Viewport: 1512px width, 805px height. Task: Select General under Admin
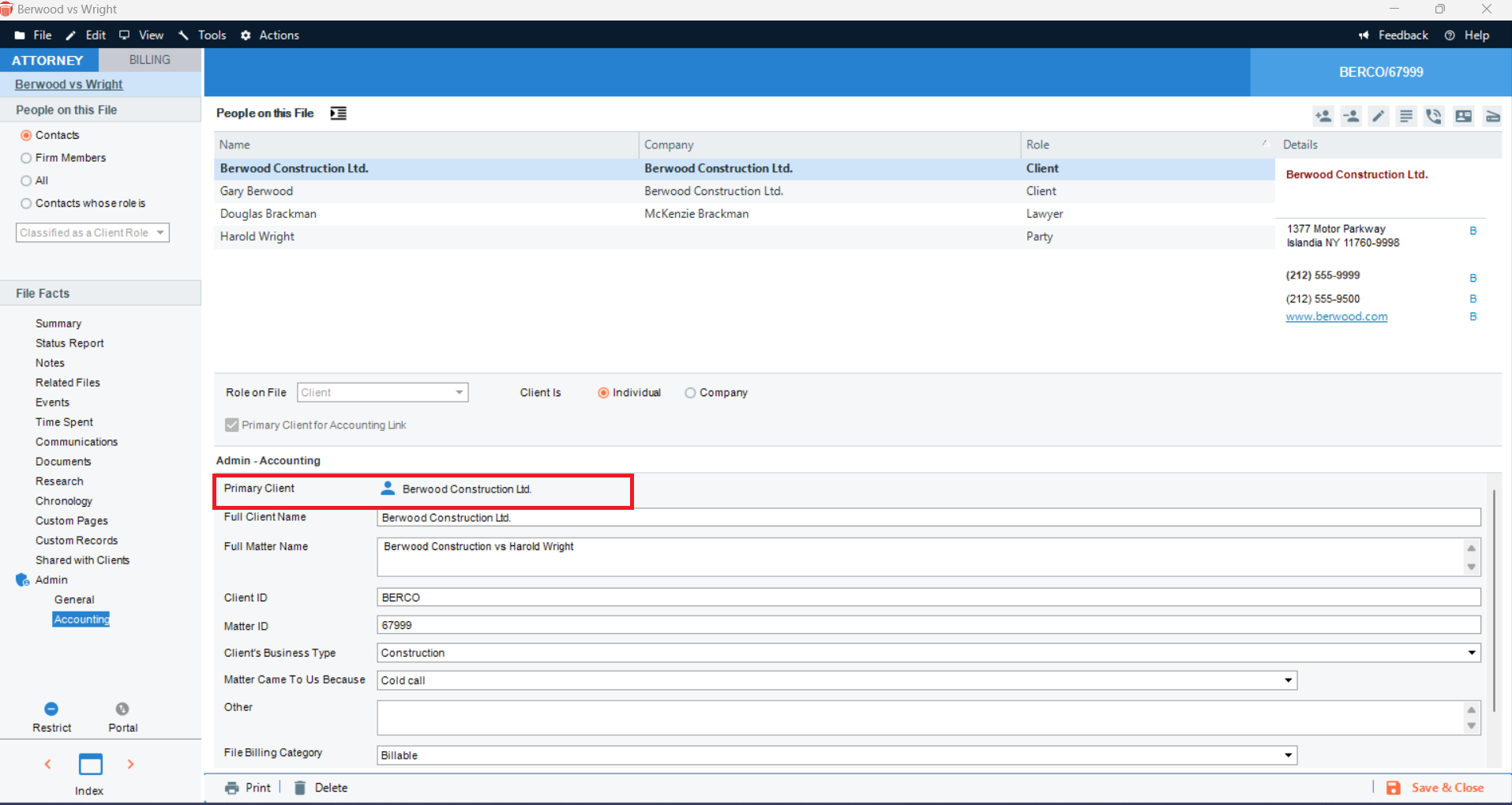[x=74, y=600]
